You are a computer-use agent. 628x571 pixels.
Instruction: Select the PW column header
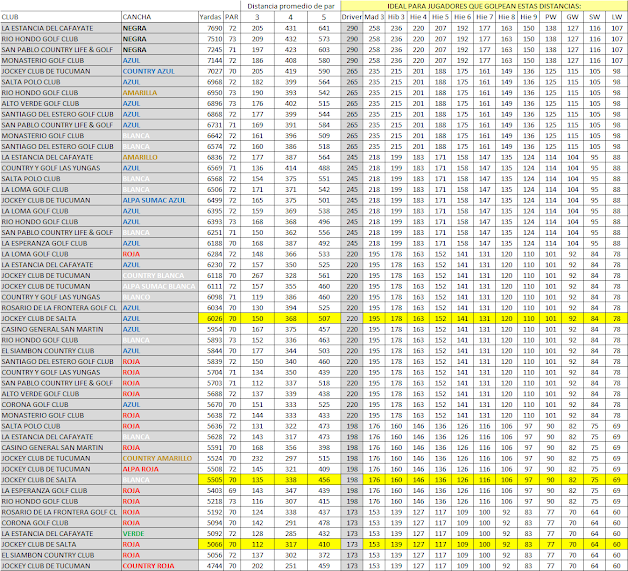pyautogui.click(x=551, y=17)
